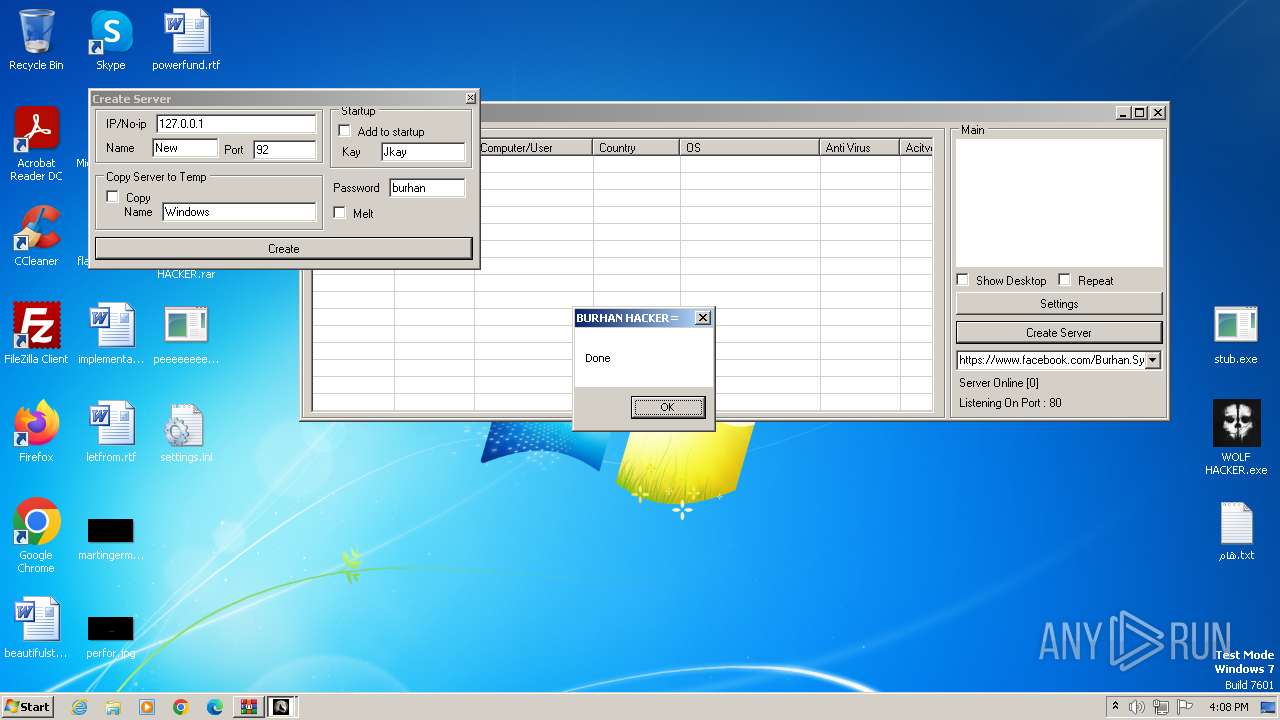Click the taskbar clock showing 4:08 PM
The height and width of the screenshot is (720, 1280).
(x=1228, y=707)
